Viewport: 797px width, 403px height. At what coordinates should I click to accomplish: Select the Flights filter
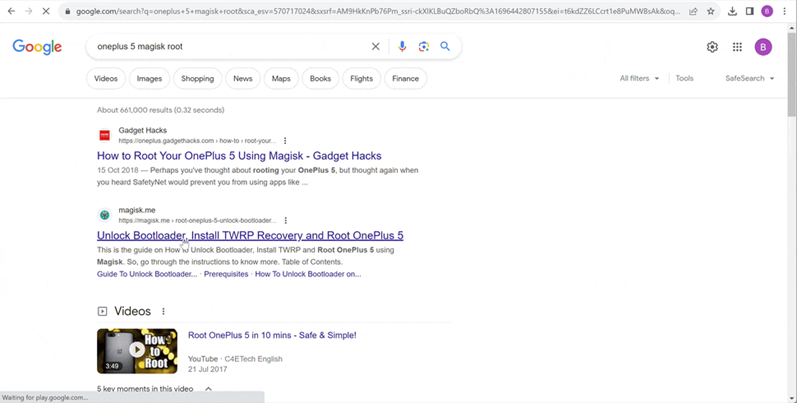click(361, 78)
